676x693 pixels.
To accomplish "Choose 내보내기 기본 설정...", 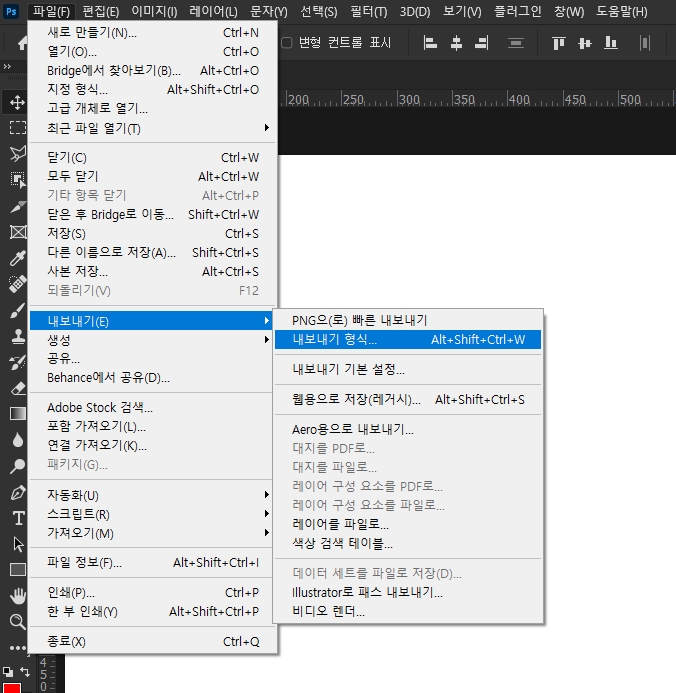I will tap(408, 369).
